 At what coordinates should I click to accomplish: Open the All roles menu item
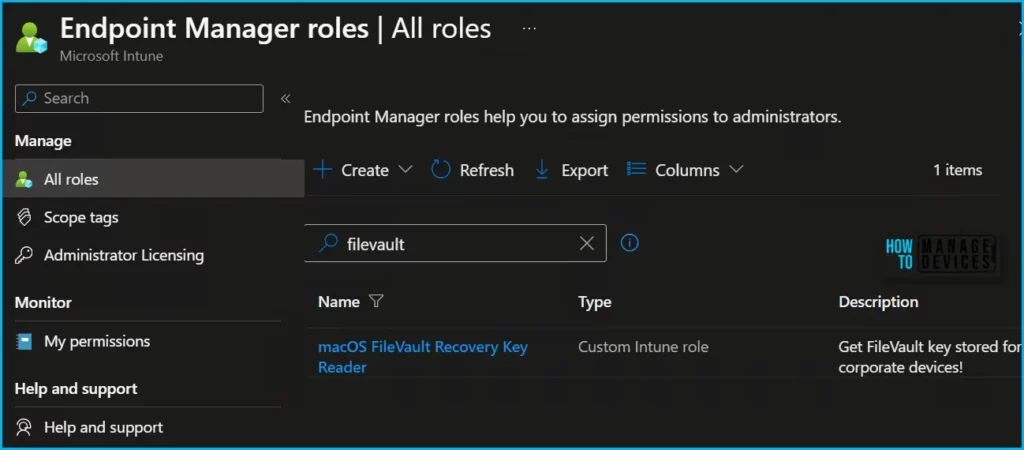point(153,179)
